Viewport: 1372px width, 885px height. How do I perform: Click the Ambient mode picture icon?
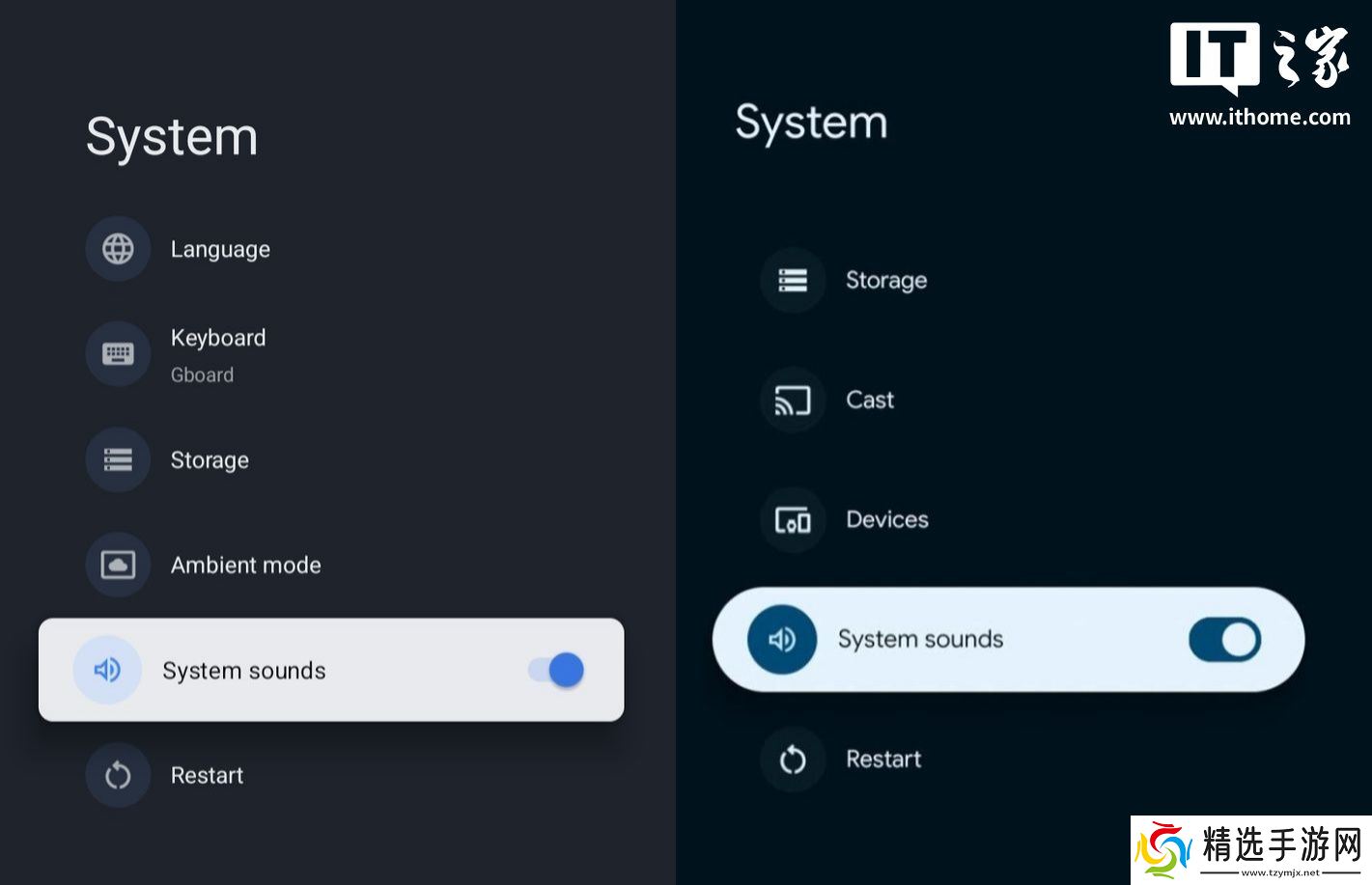click(118, 565)
